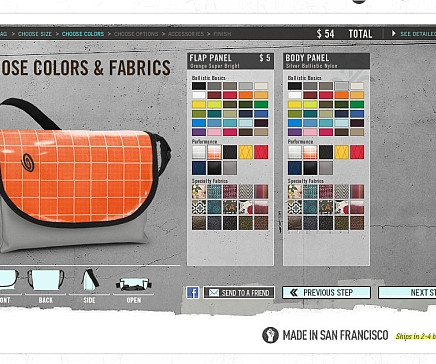Click the Send to a Friend envelope button
436x364 pixels.
tap(239, 293)
